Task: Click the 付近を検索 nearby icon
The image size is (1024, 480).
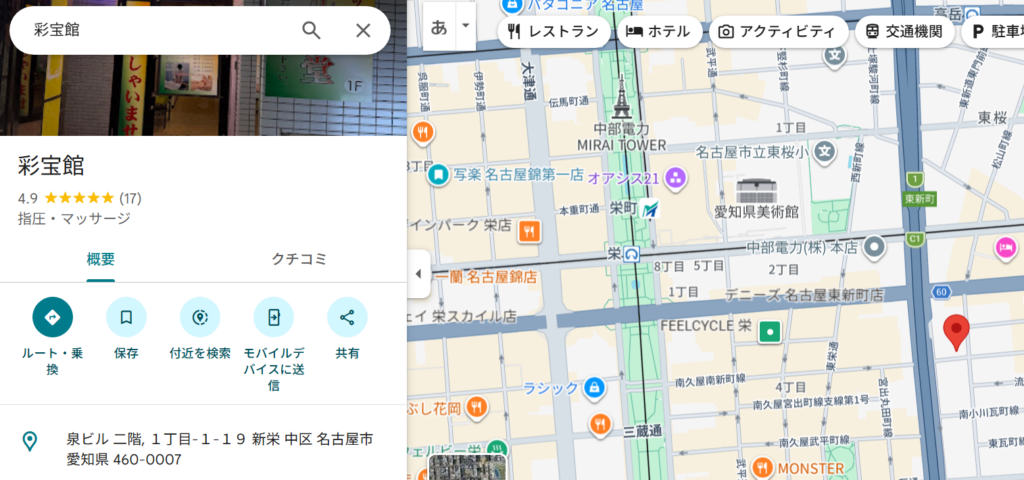Action: (x=200, y=317)
